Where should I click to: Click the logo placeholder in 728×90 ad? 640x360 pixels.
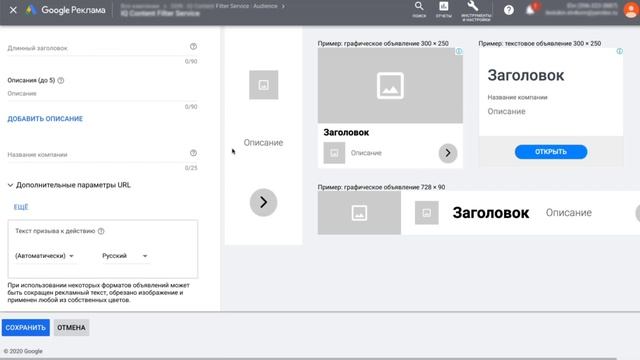pyautogui.click(x=427, y=213)
